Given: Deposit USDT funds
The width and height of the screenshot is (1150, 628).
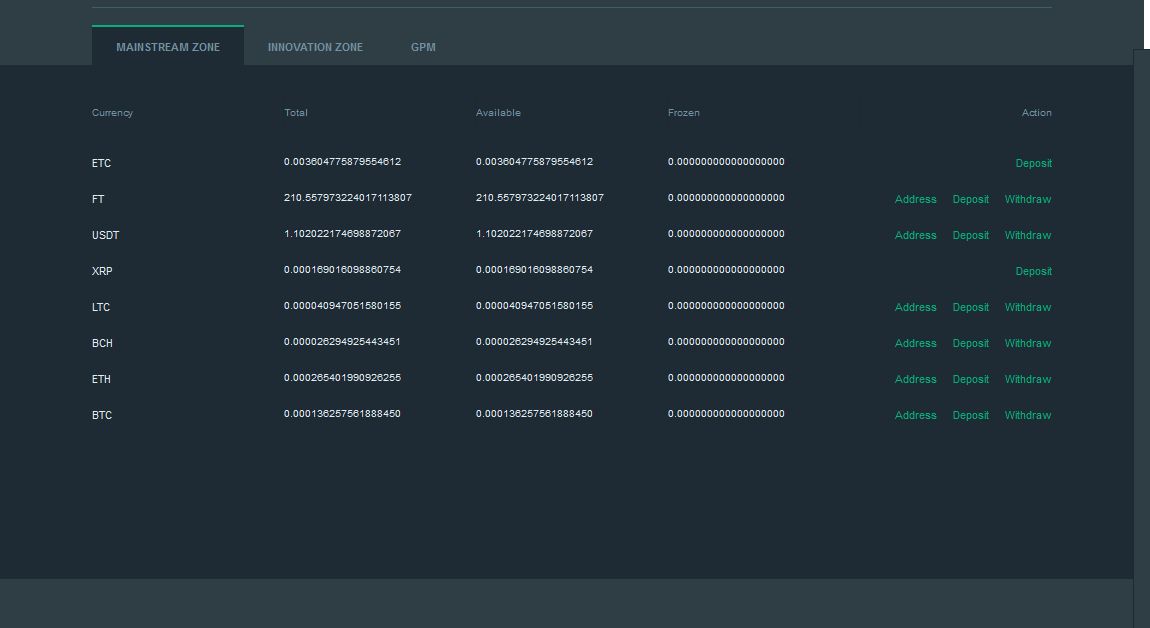Looking at the screenshot, I should point(970,236).
